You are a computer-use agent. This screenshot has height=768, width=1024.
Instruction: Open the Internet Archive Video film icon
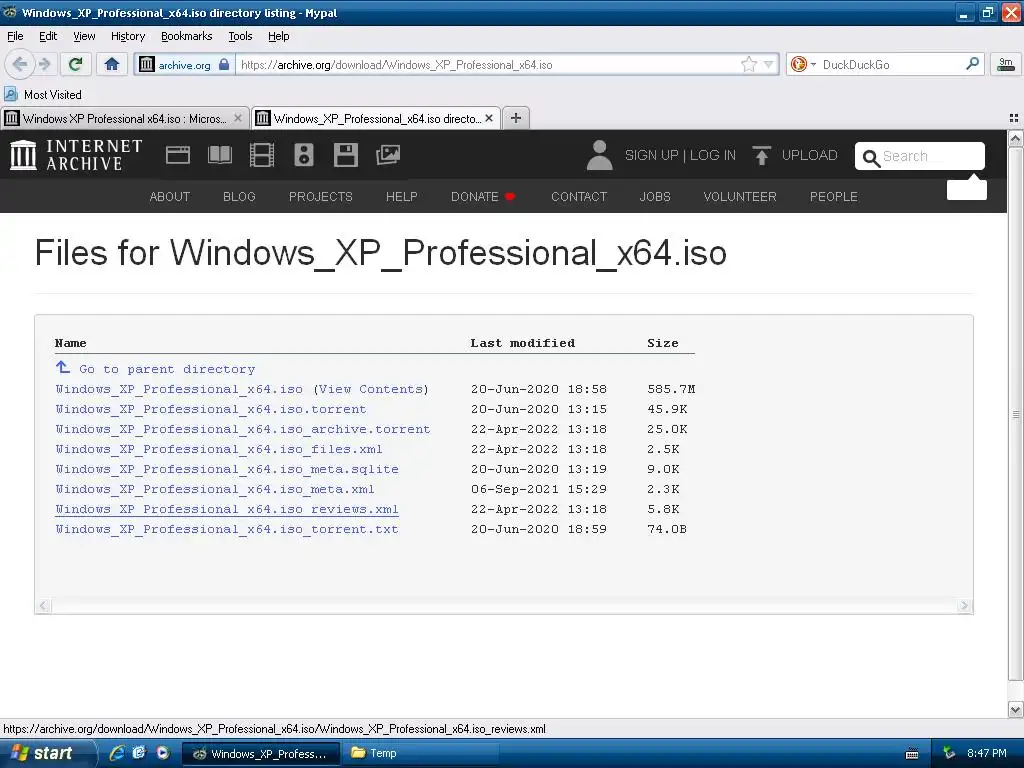point(262,155)
